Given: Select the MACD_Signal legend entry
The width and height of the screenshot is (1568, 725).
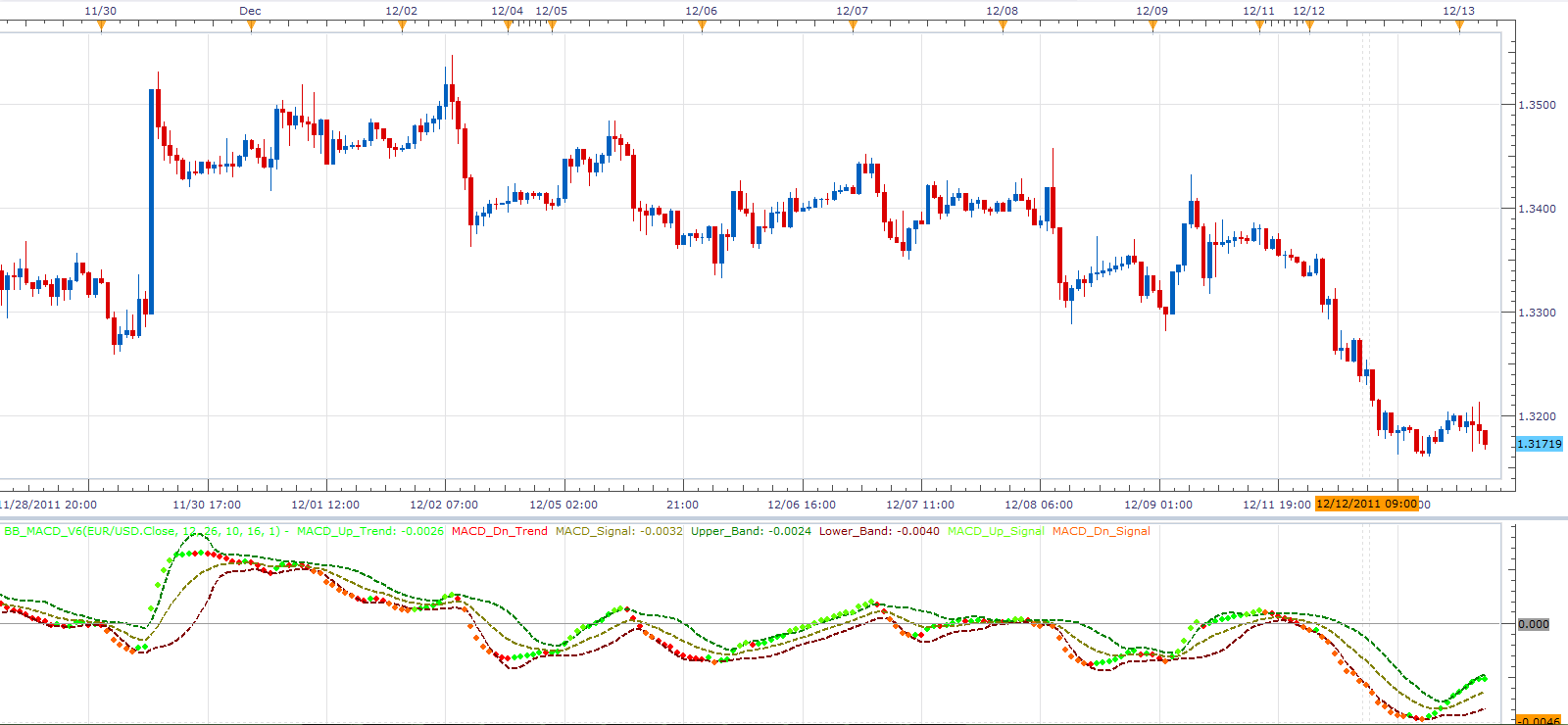Looking at the screenshot, I should [619, 531].
